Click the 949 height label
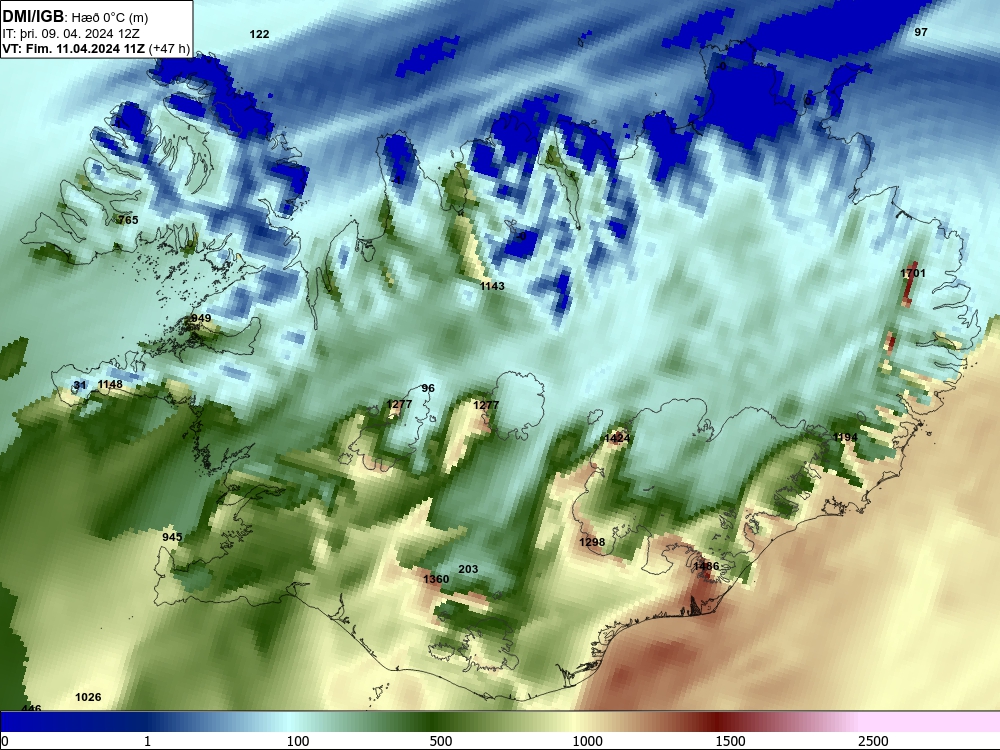This screenshot has width=1000, height=750. pyautogui.click(x=201, y=318)
